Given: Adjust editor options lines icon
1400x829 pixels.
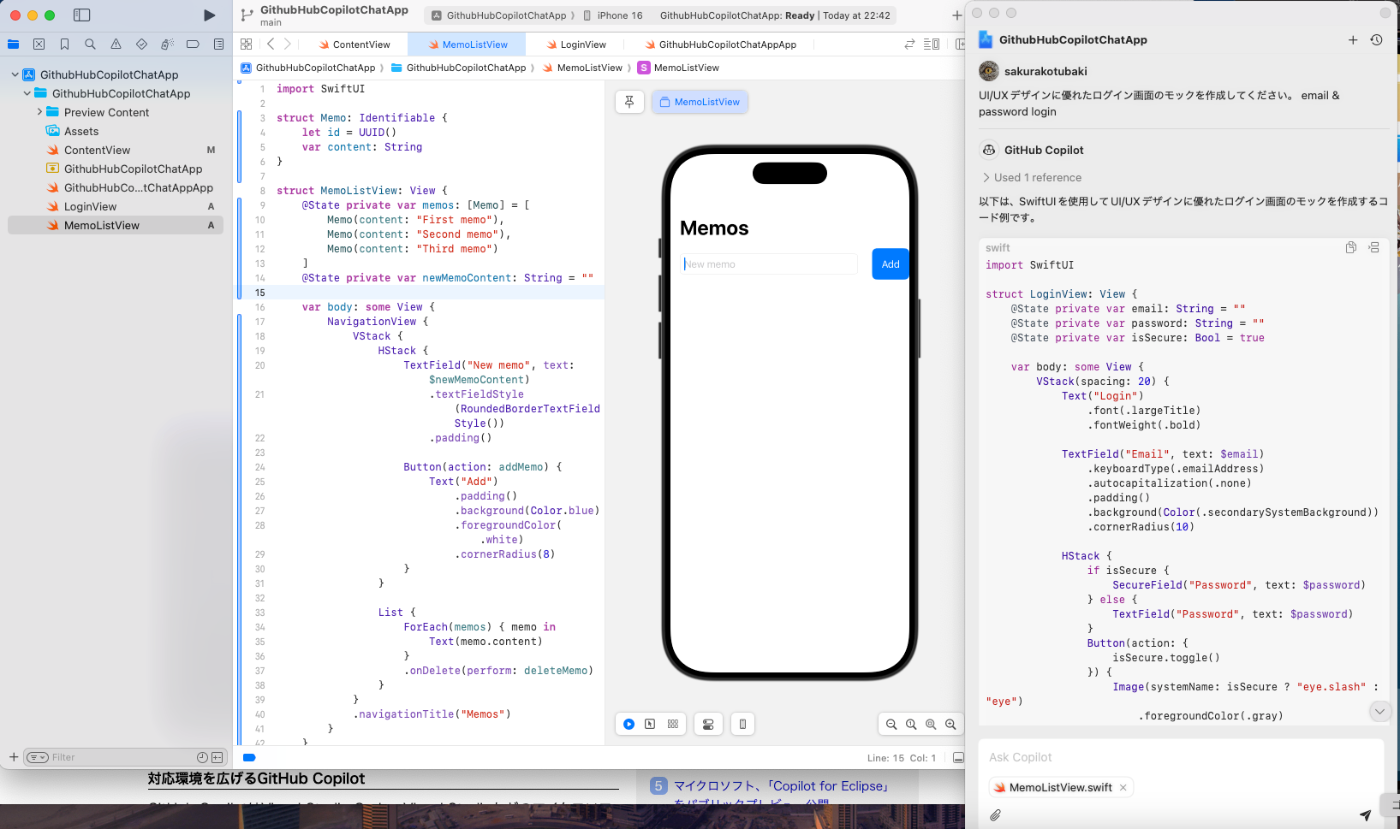Looking at the screenshot, I should (932, 44).
